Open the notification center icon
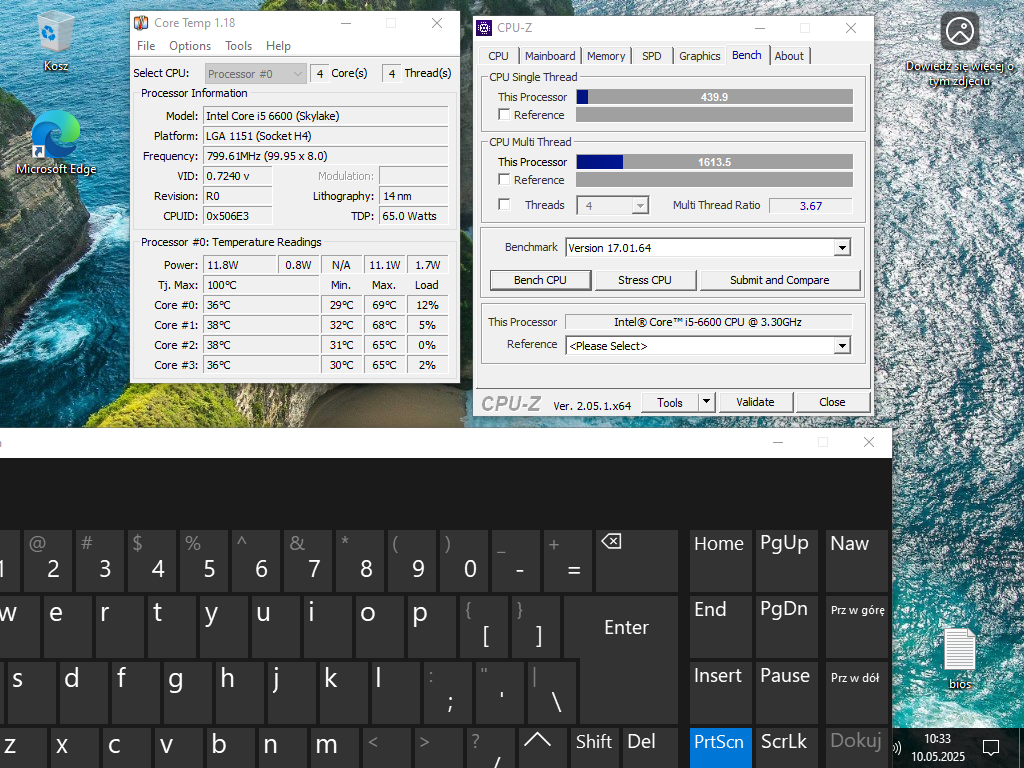The image size is (1024, 768). (991, 748)
